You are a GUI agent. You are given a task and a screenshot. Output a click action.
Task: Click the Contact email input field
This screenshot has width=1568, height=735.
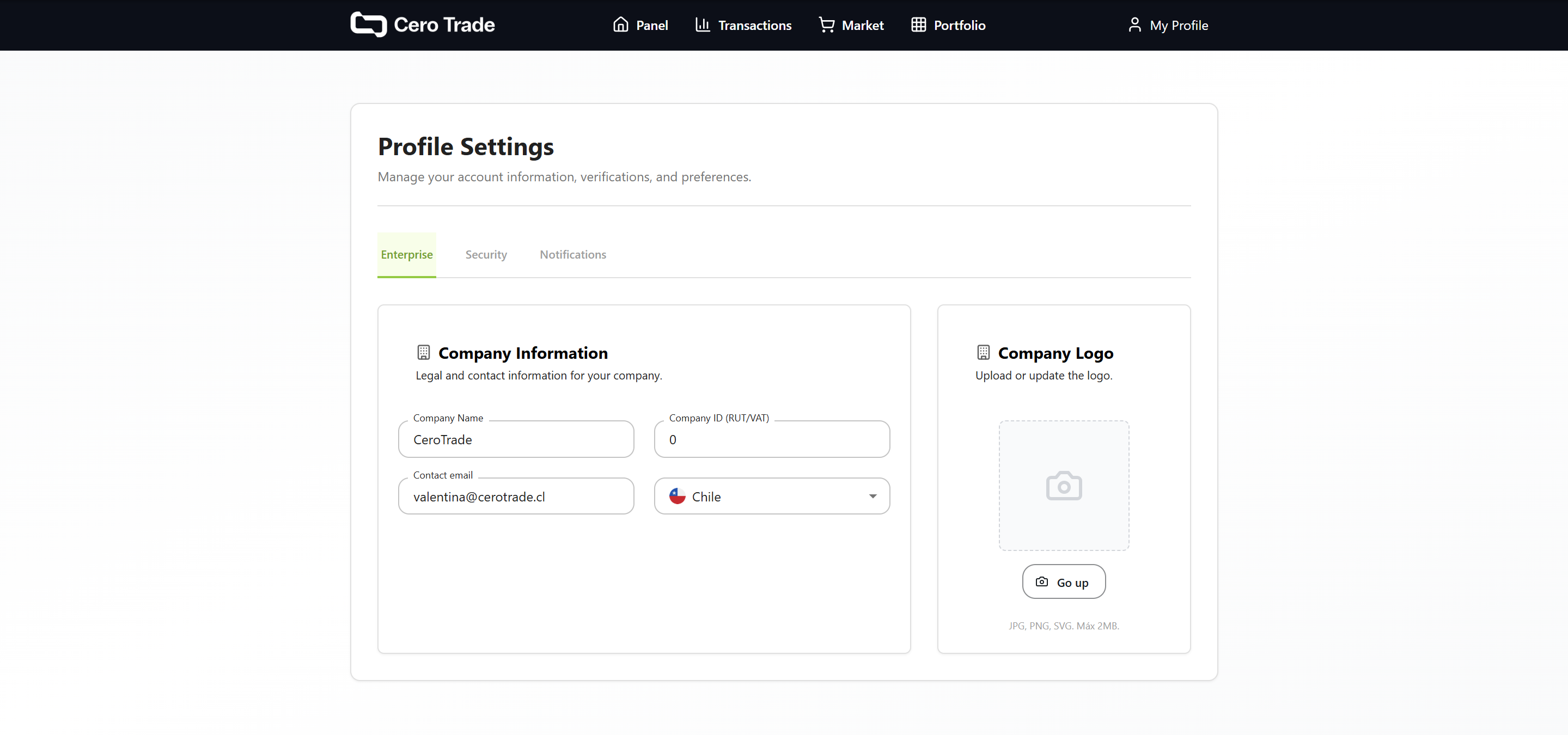click(x=516, y=496)
